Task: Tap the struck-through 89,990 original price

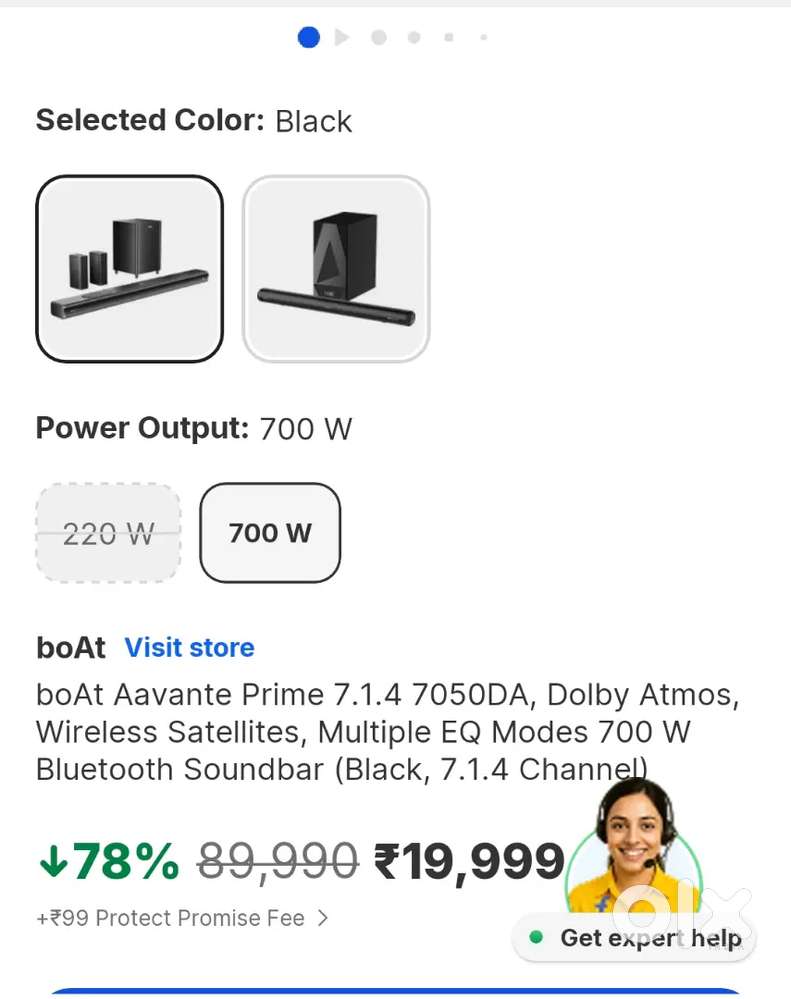Action: pos(277,861)
